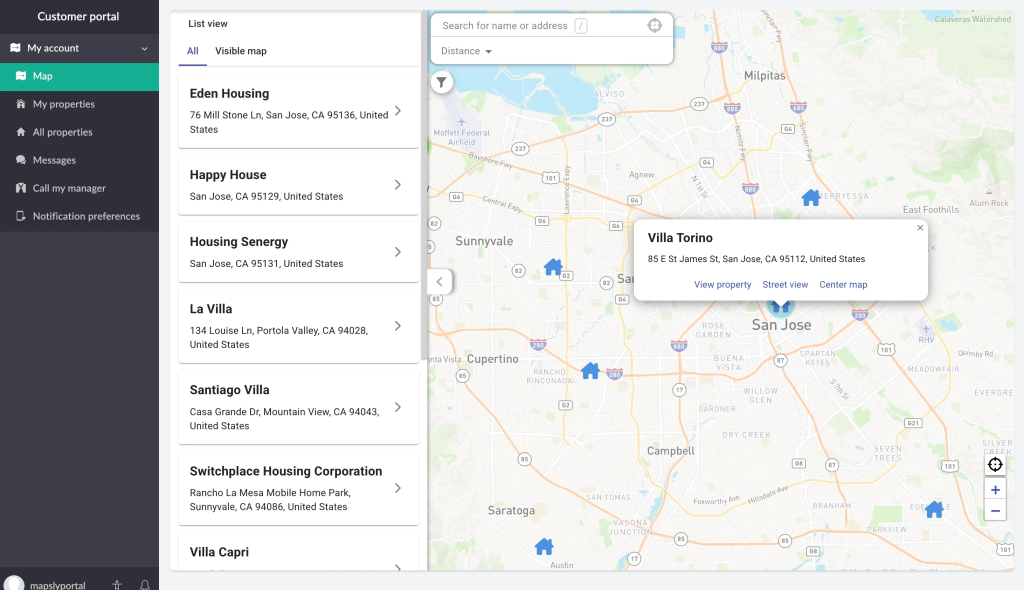This screenshot has width=1024, height=590.
Task: Expand the Eden Housing list entry
Action: click(397, 111)
